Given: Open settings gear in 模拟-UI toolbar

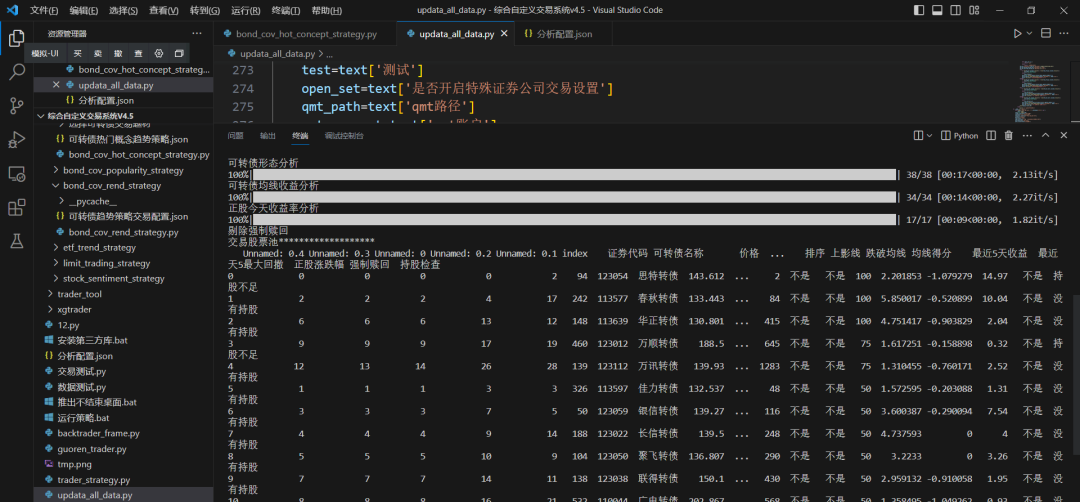Looking at the screenshot, I should click(x=159, y=53).
